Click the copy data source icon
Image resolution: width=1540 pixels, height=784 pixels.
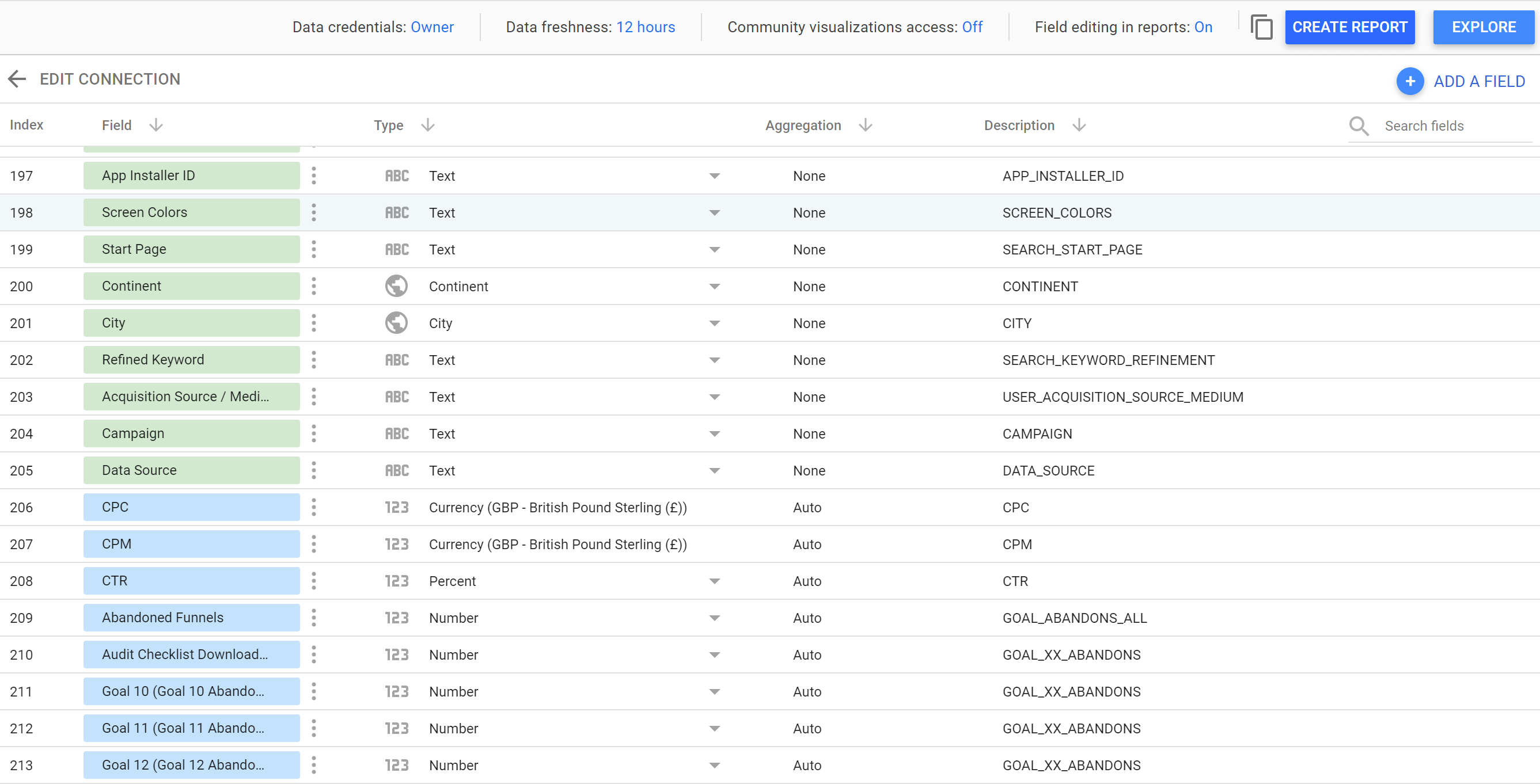[x=1261, y=28]
